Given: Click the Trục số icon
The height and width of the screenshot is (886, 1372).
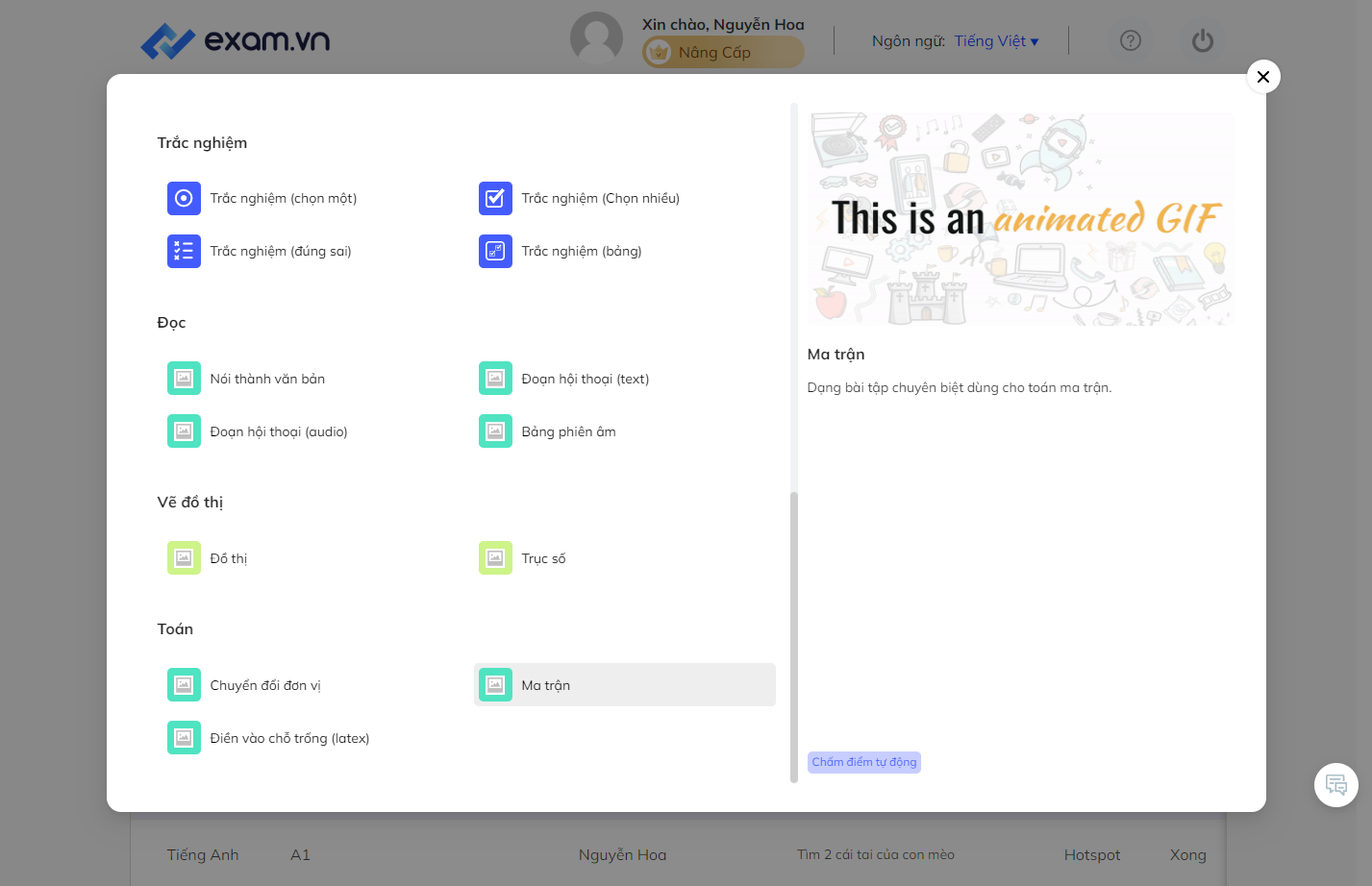Looking at the screenshot, I should 495,558.
